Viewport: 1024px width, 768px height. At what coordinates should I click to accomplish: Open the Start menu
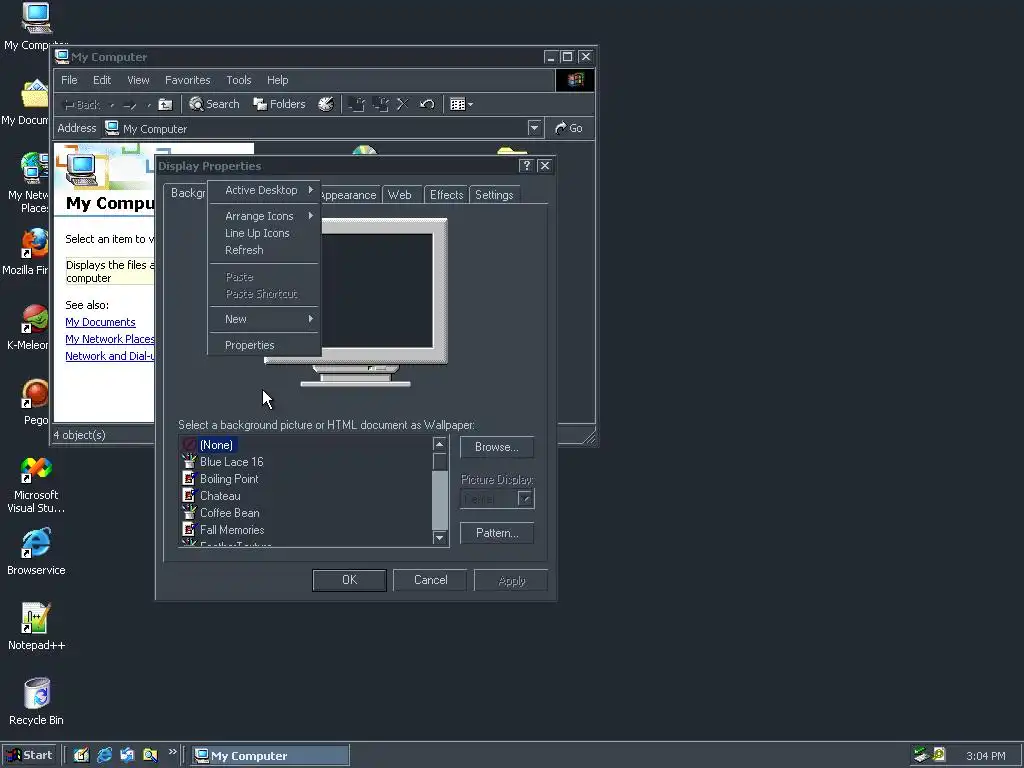click(29, 755)
